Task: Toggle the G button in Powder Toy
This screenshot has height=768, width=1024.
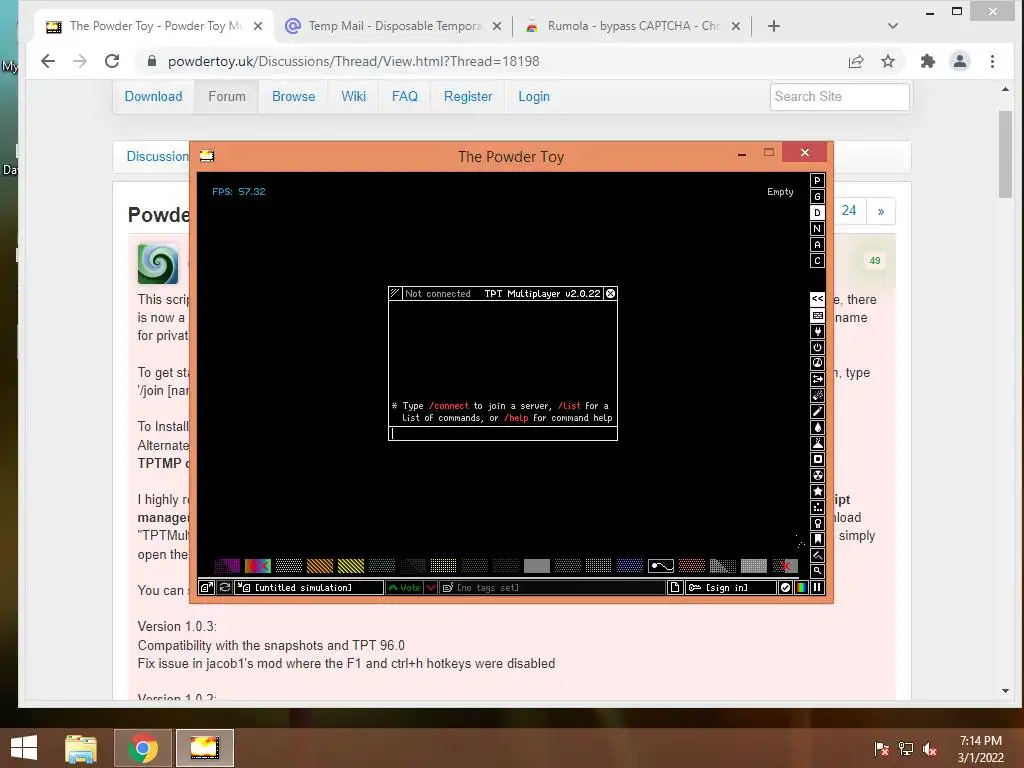Action: (x=817, y=197)
